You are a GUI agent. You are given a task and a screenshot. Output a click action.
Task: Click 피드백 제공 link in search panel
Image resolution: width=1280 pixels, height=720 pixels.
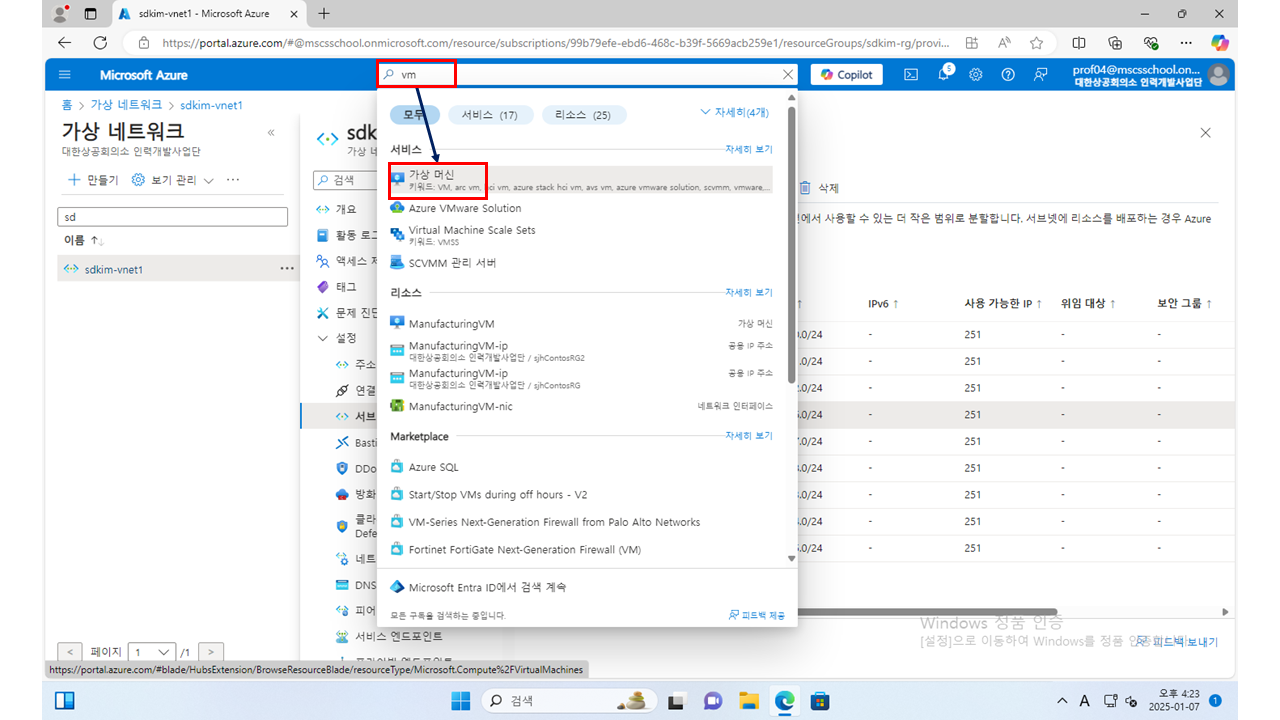757,615
